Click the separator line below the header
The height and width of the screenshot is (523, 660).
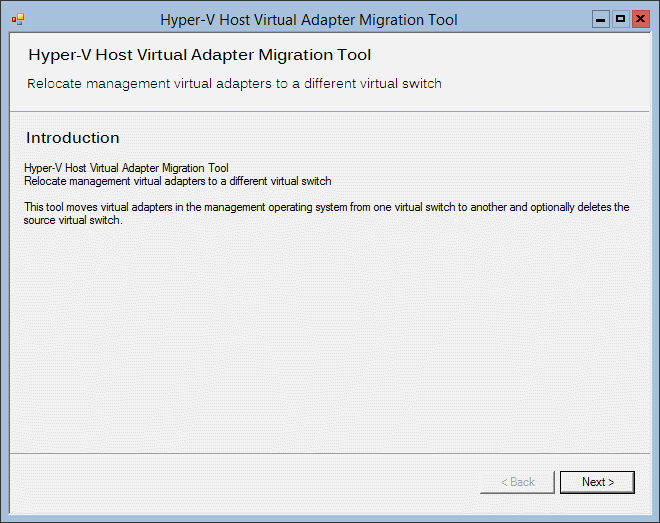pos(330,112)
